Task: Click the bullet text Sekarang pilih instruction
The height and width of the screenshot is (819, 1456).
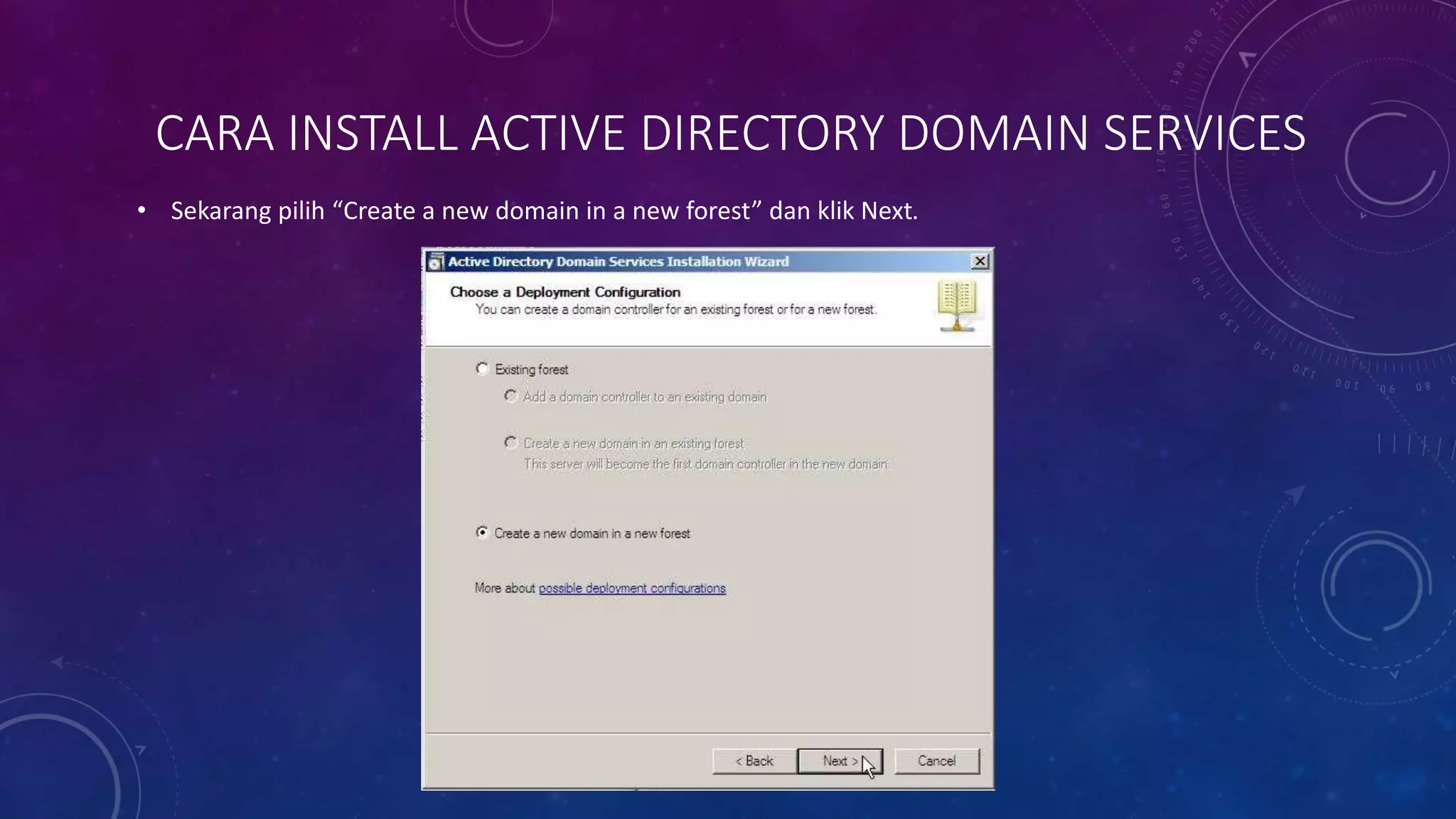Action: 545,210
